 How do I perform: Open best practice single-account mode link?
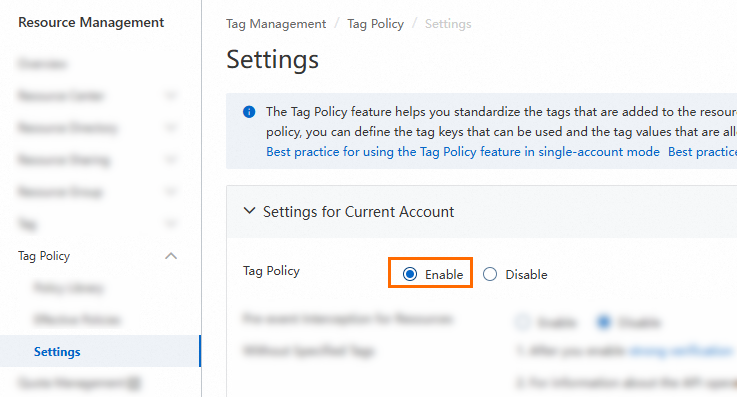coord(463,152)
